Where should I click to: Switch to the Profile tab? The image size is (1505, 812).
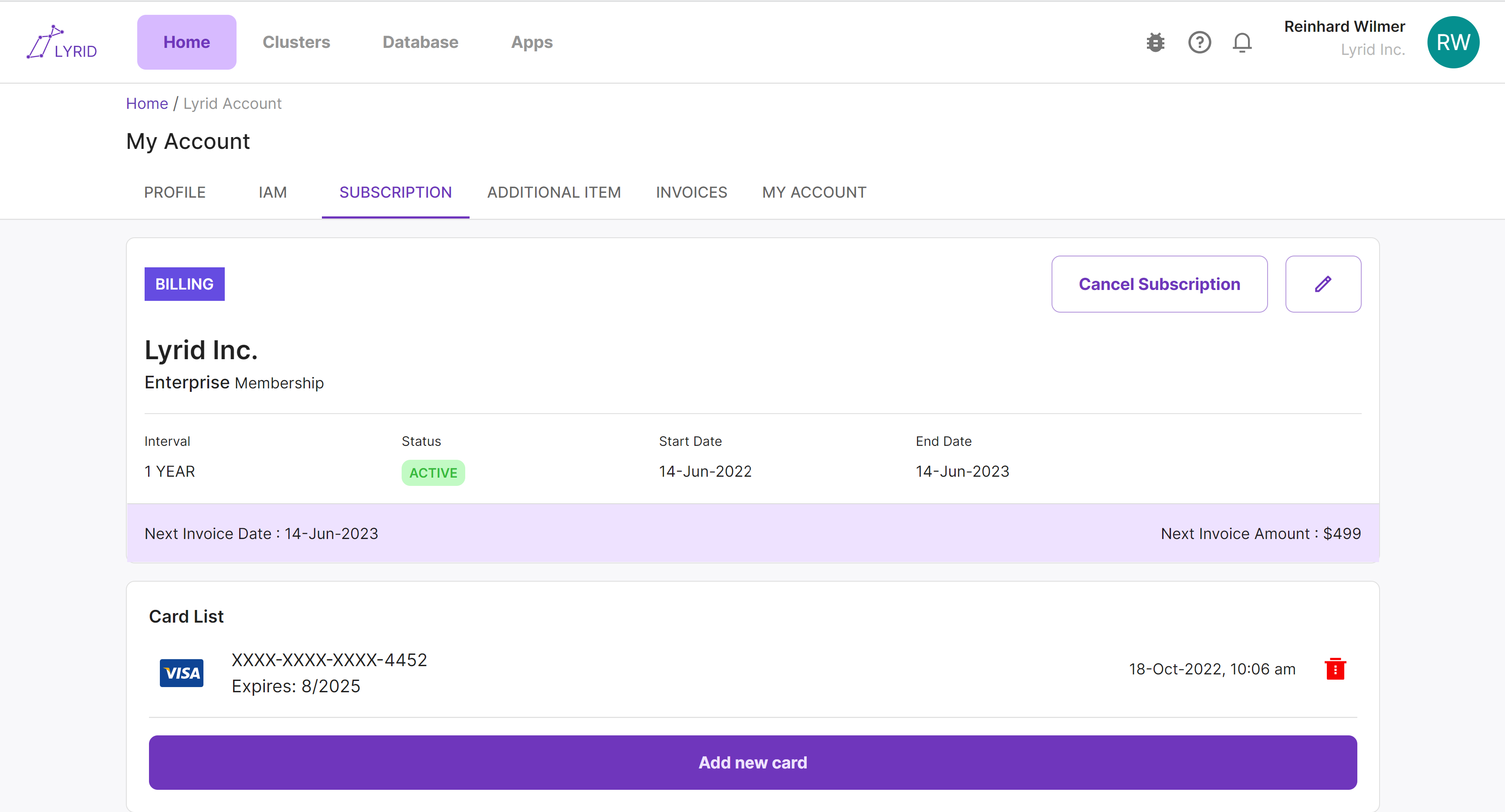[175, 192]
